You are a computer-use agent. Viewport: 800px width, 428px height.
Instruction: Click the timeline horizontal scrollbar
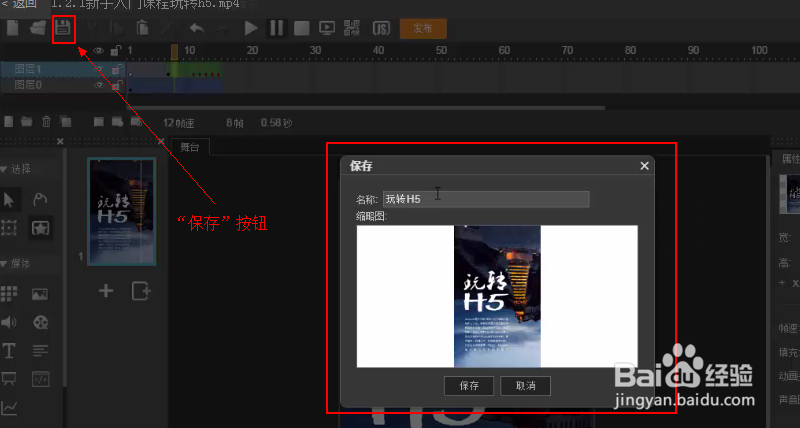coord(365,108)
